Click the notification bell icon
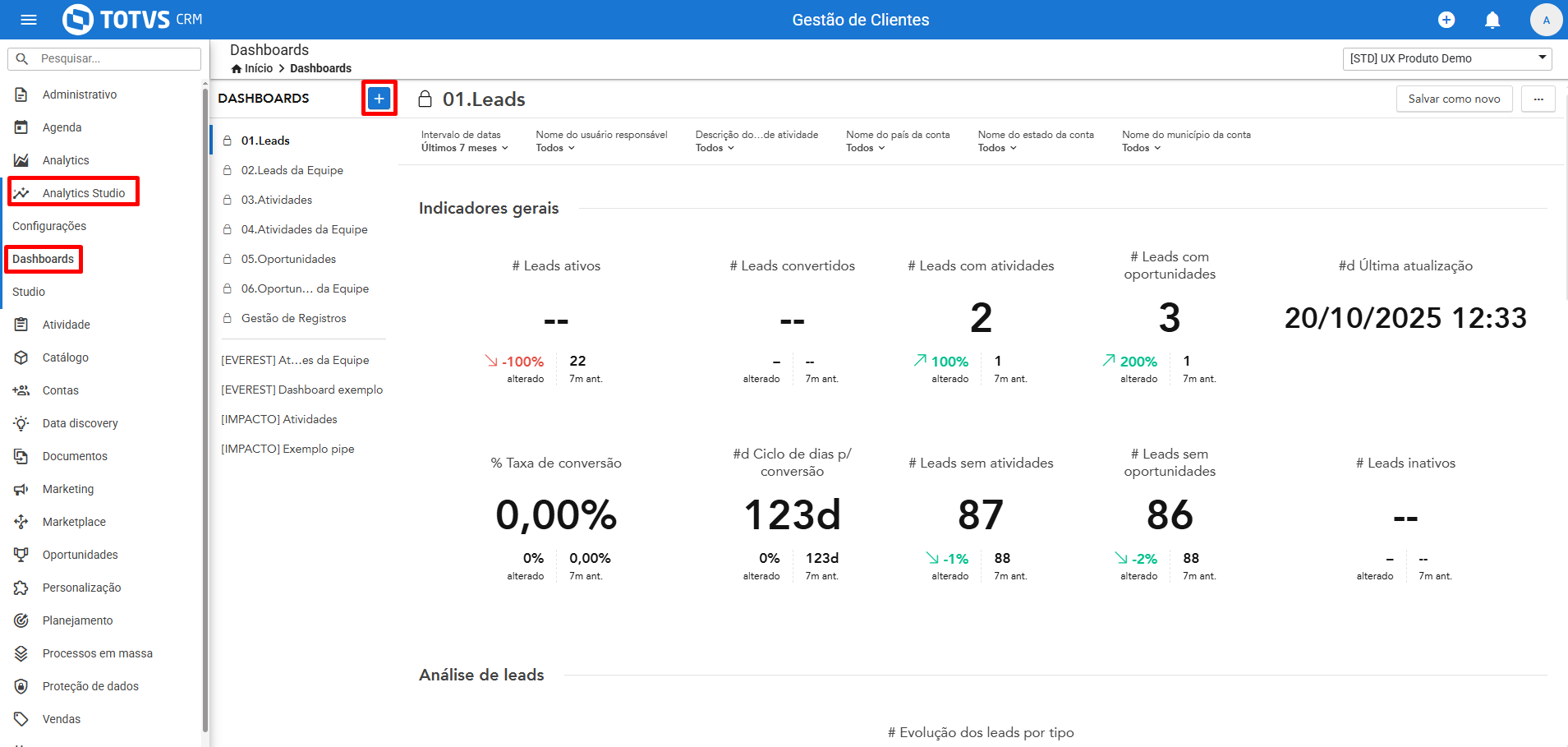1568x747 pixels. [1492, 20]
